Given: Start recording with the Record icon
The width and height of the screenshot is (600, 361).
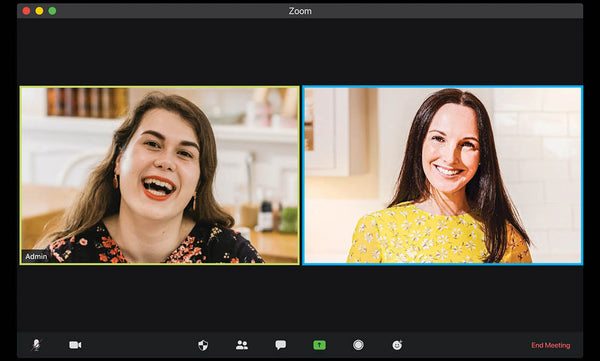Looking at the screenshot, I should [358, 345].
